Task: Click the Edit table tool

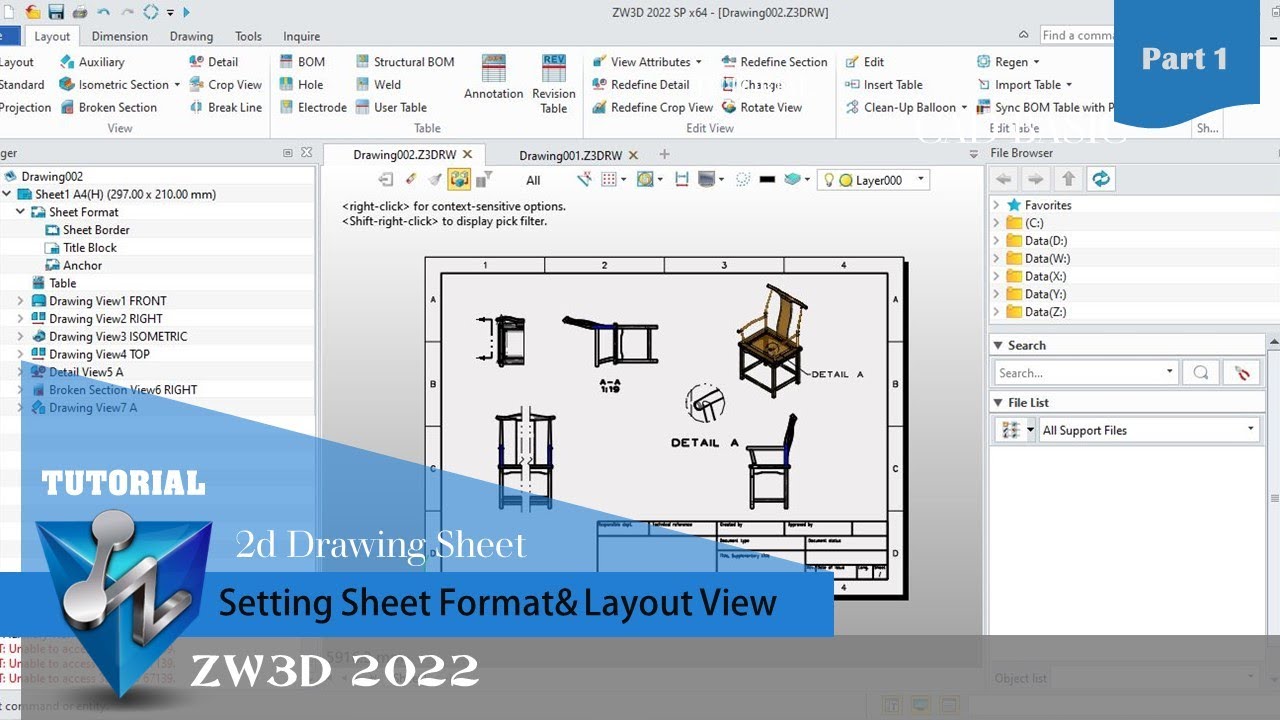Action: point(864,62)
